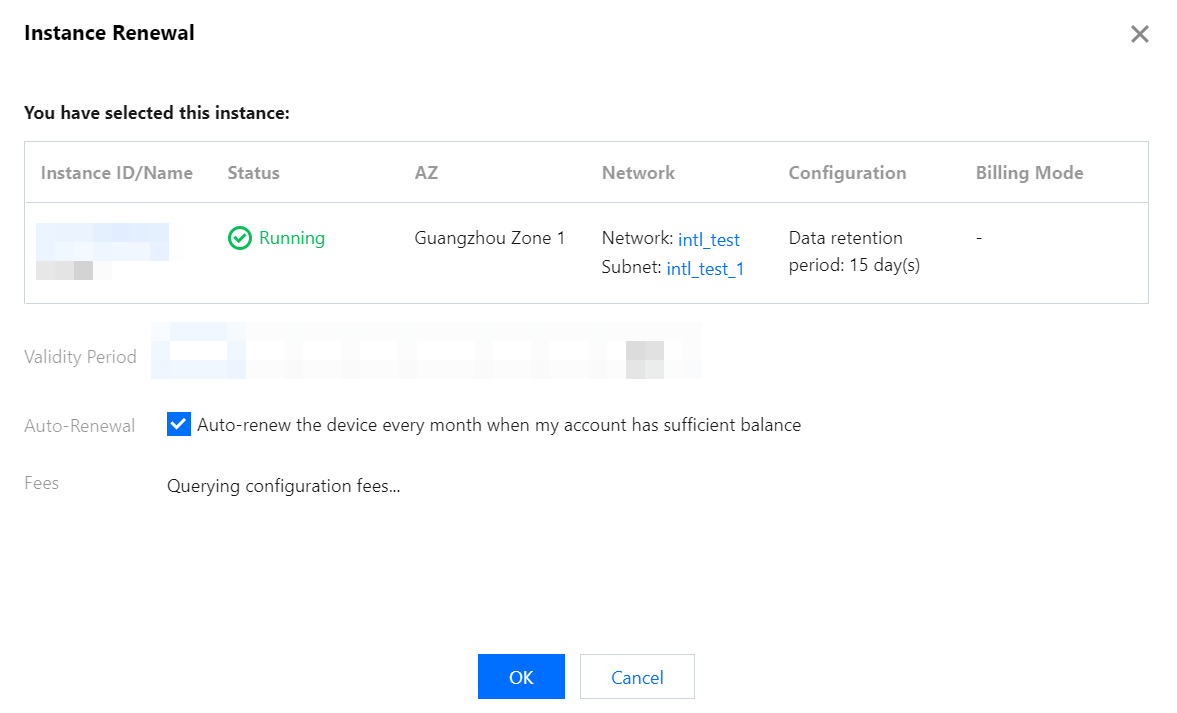Open the intl_test_1 subnet link
This screenshot has width=1177, height=713.
pyautogui.click(x=705, y=268)
